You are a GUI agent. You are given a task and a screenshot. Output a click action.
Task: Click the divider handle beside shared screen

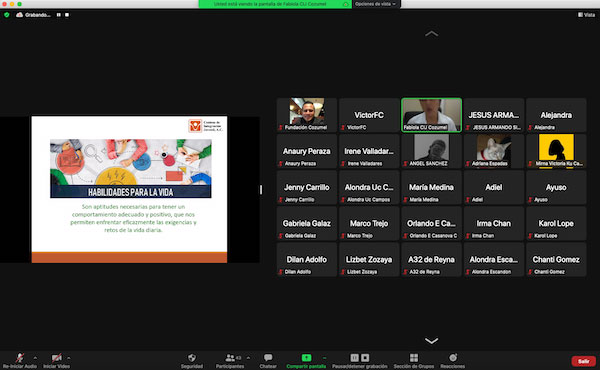pos(261,189)
